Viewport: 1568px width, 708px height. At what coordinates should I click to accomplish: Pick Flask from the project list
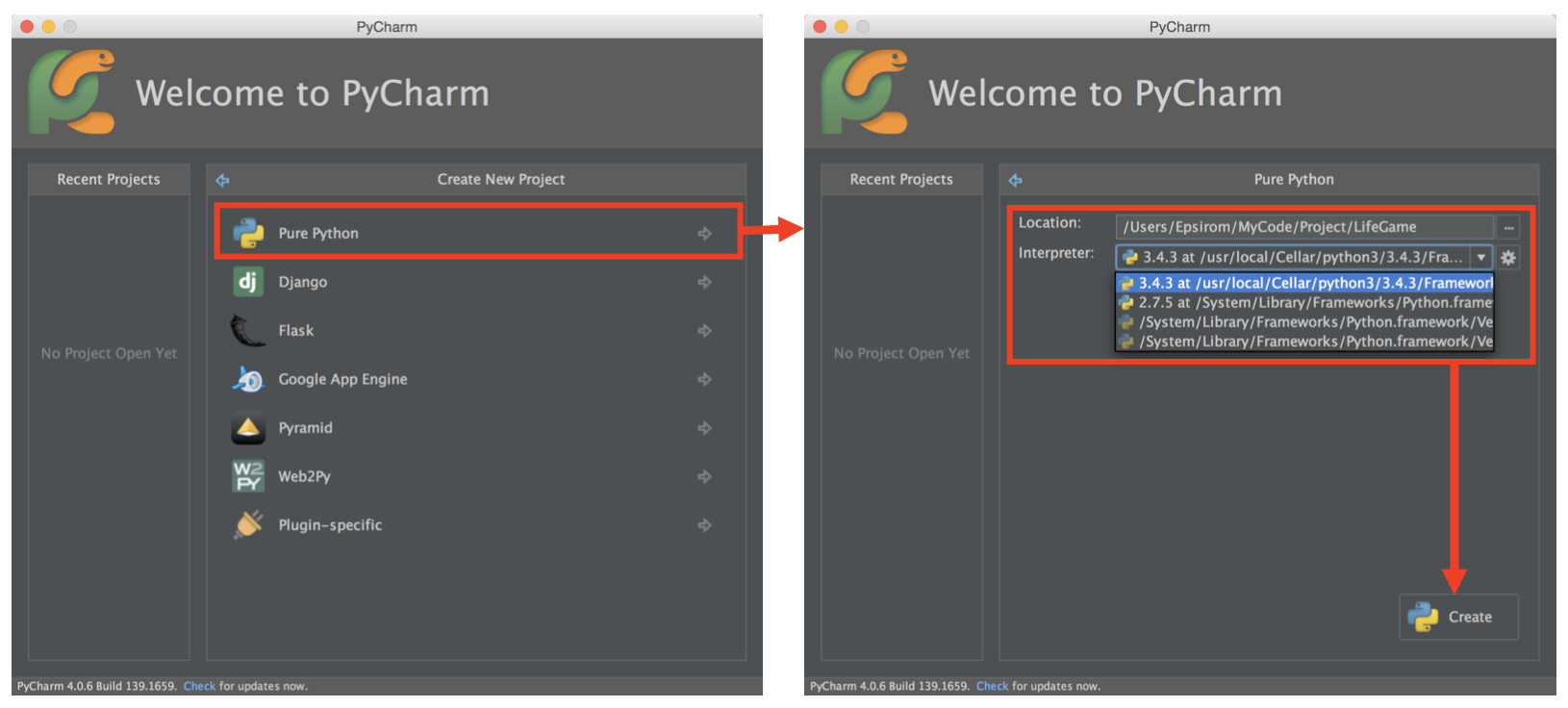(x=477, y=330)
